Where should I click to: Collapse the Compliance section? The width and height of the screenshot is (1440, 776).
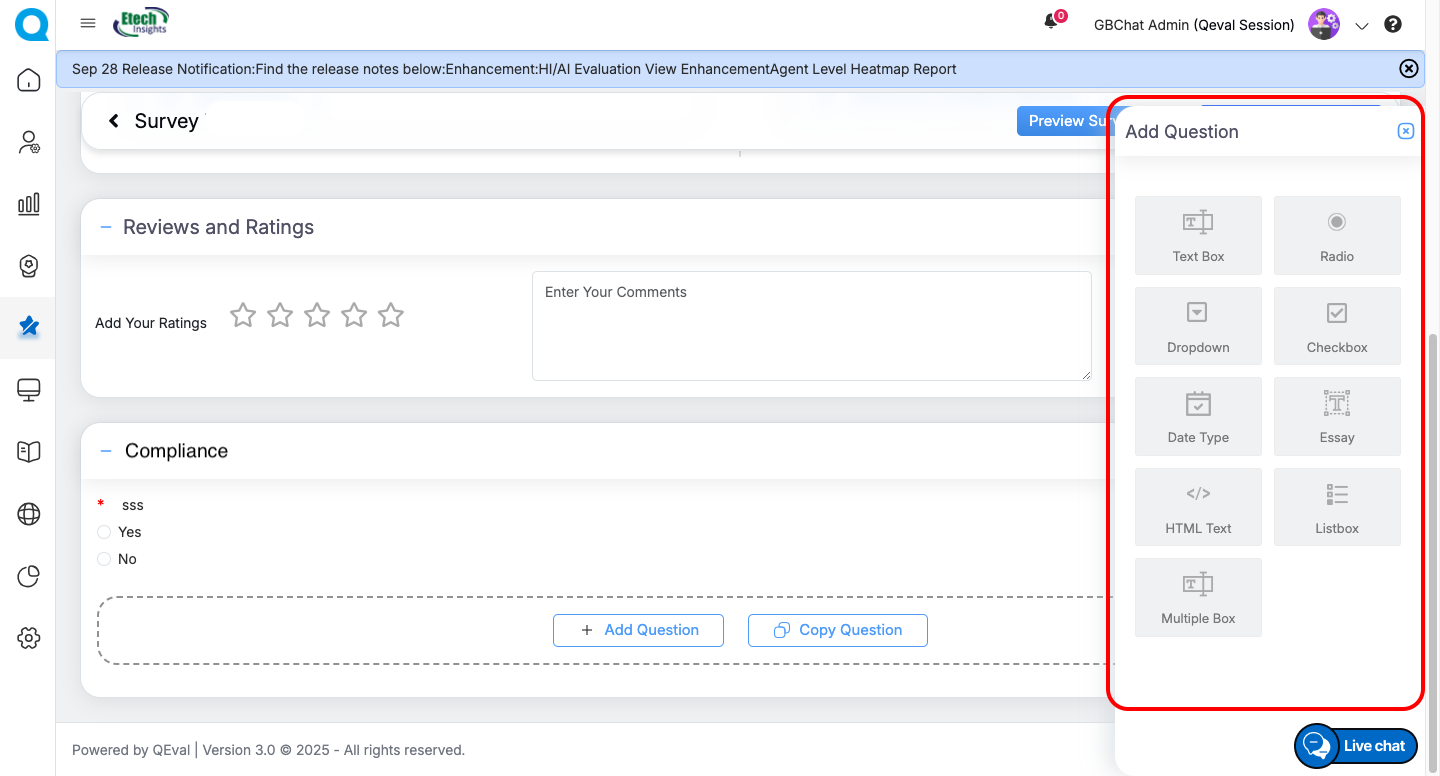pos(106,451)
